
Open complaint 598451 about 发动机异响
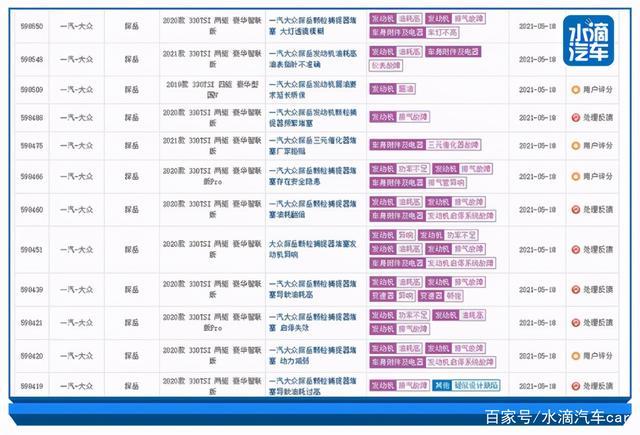[313, 249]
